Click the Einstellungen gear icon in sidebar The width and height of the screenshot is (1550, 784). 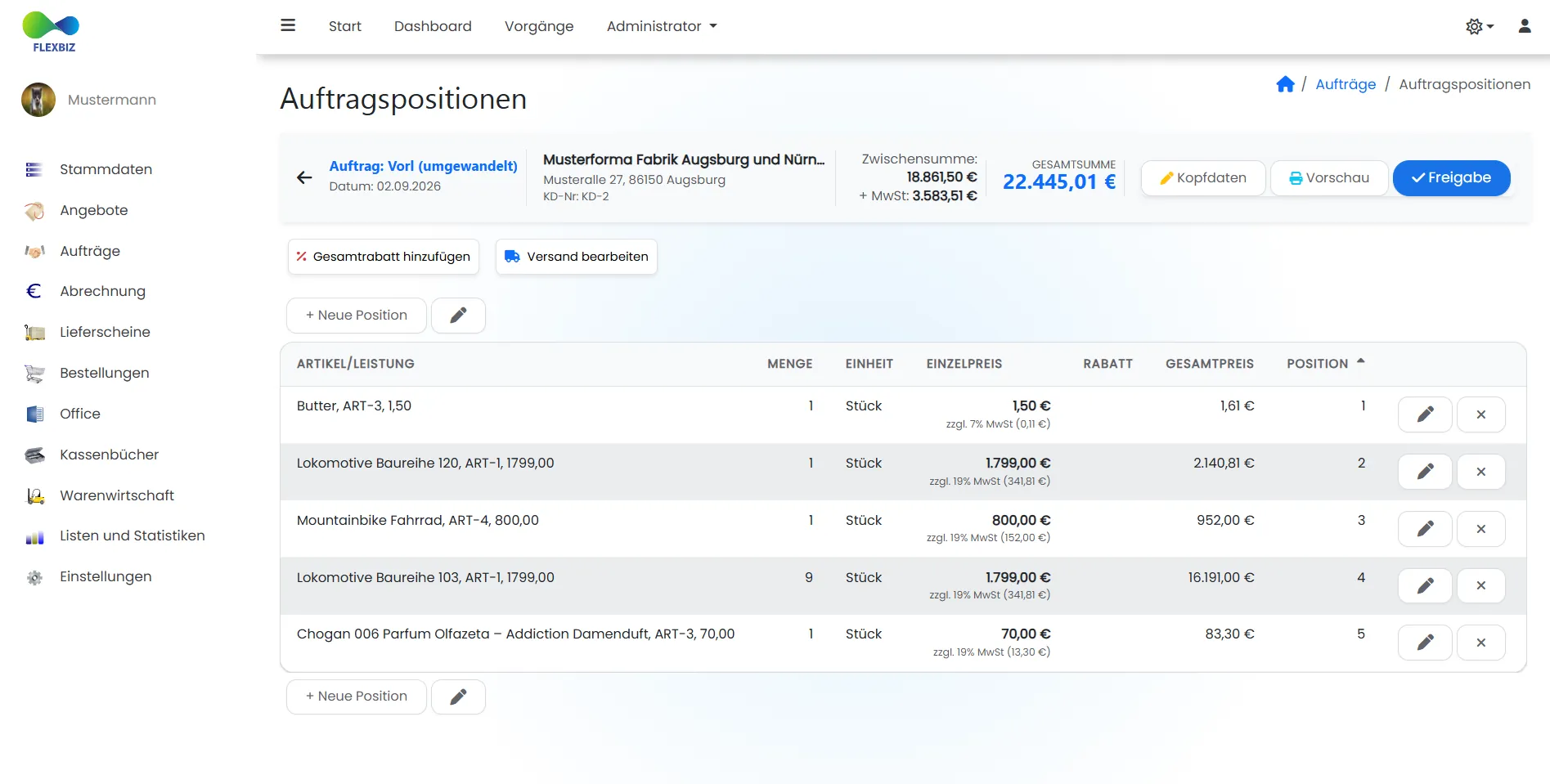(34, 577)
